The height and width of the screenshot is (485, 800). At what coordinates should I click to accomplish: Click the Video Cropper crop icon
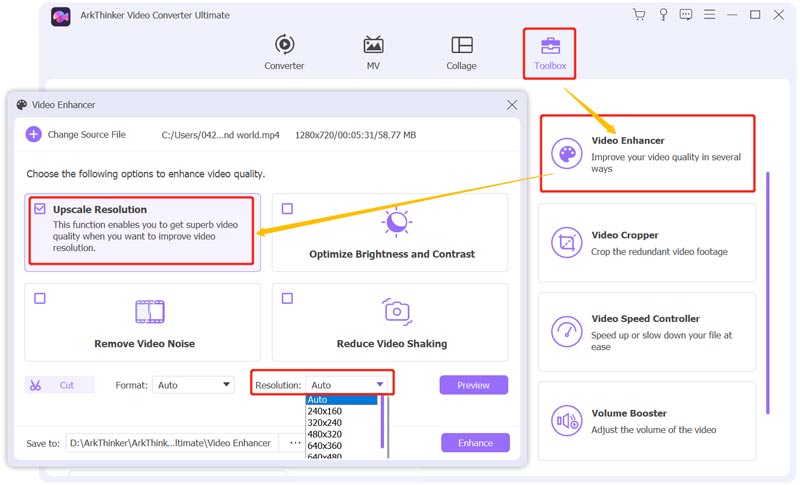coord(566,243)
